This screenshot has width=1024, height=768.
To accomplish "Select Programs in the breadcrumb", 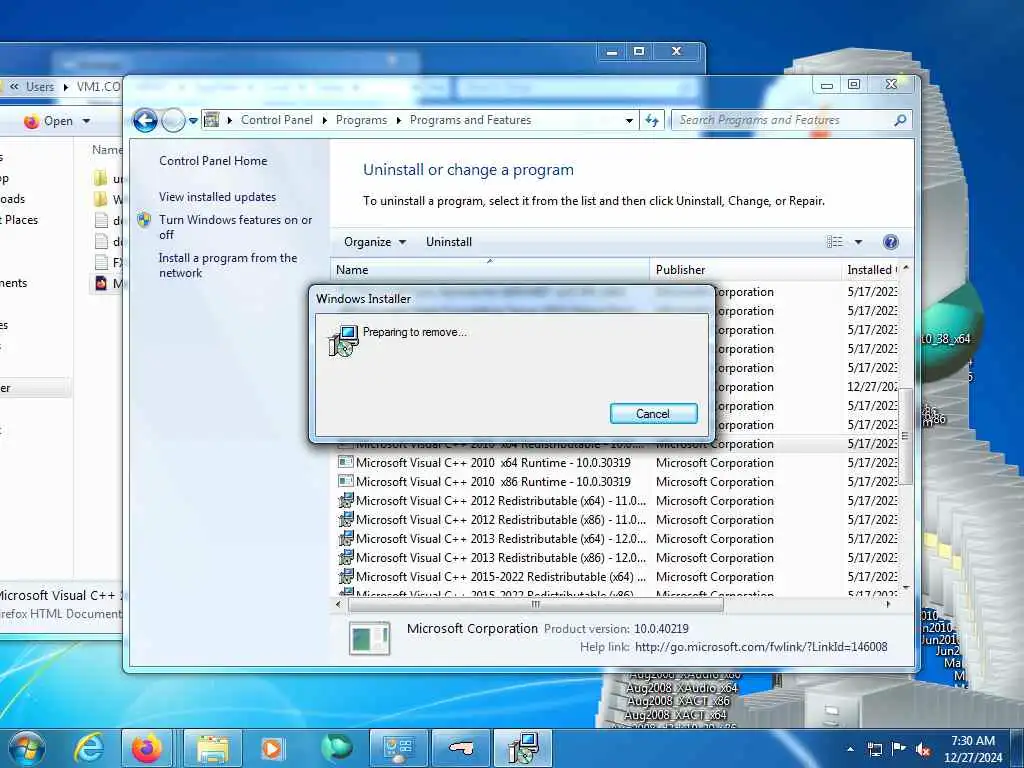I will pyautogui.click(x=361, y=120).
